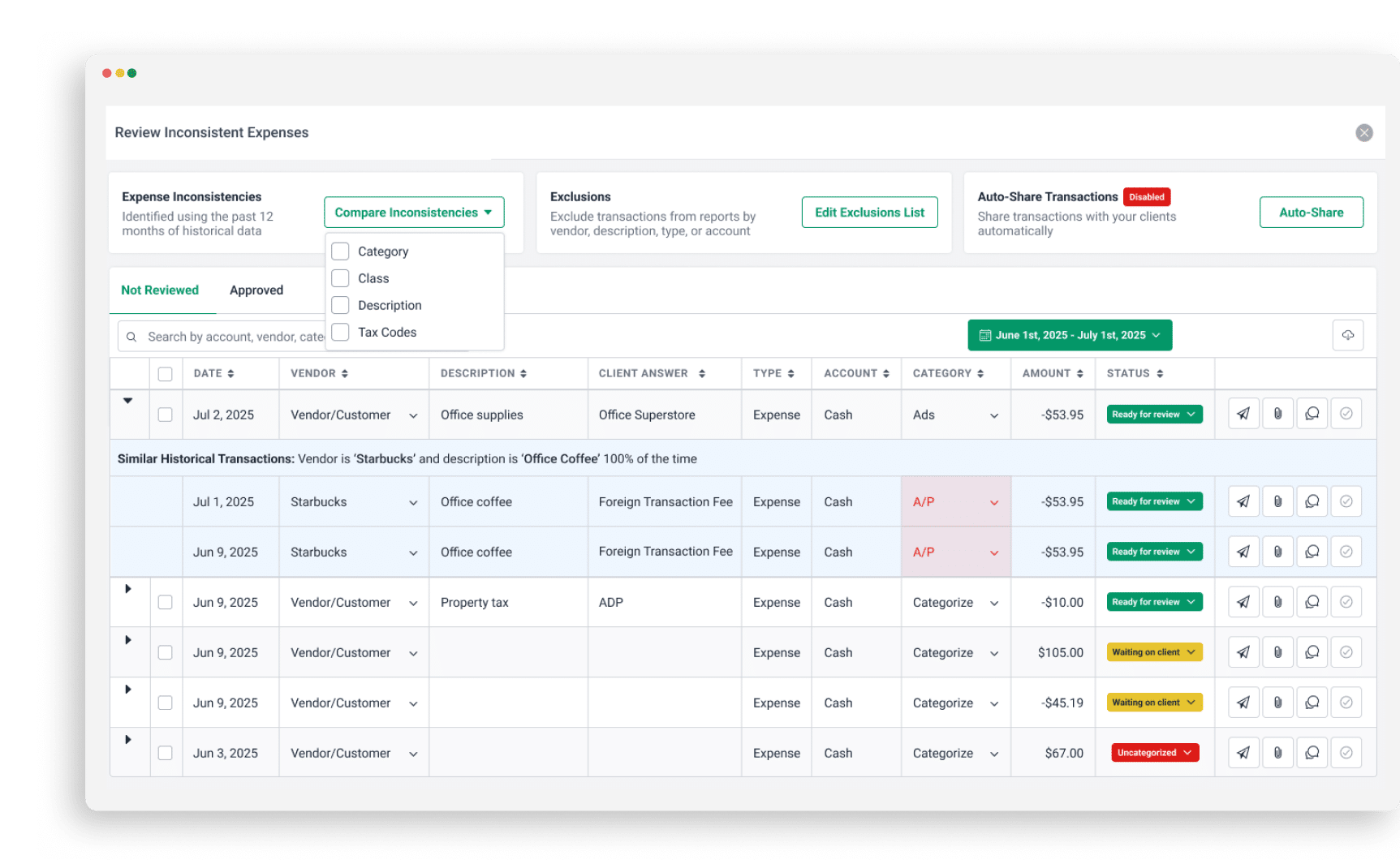Collapse the Jul 2 Office supplies row

pyautogui.click(x=128, y=400)
